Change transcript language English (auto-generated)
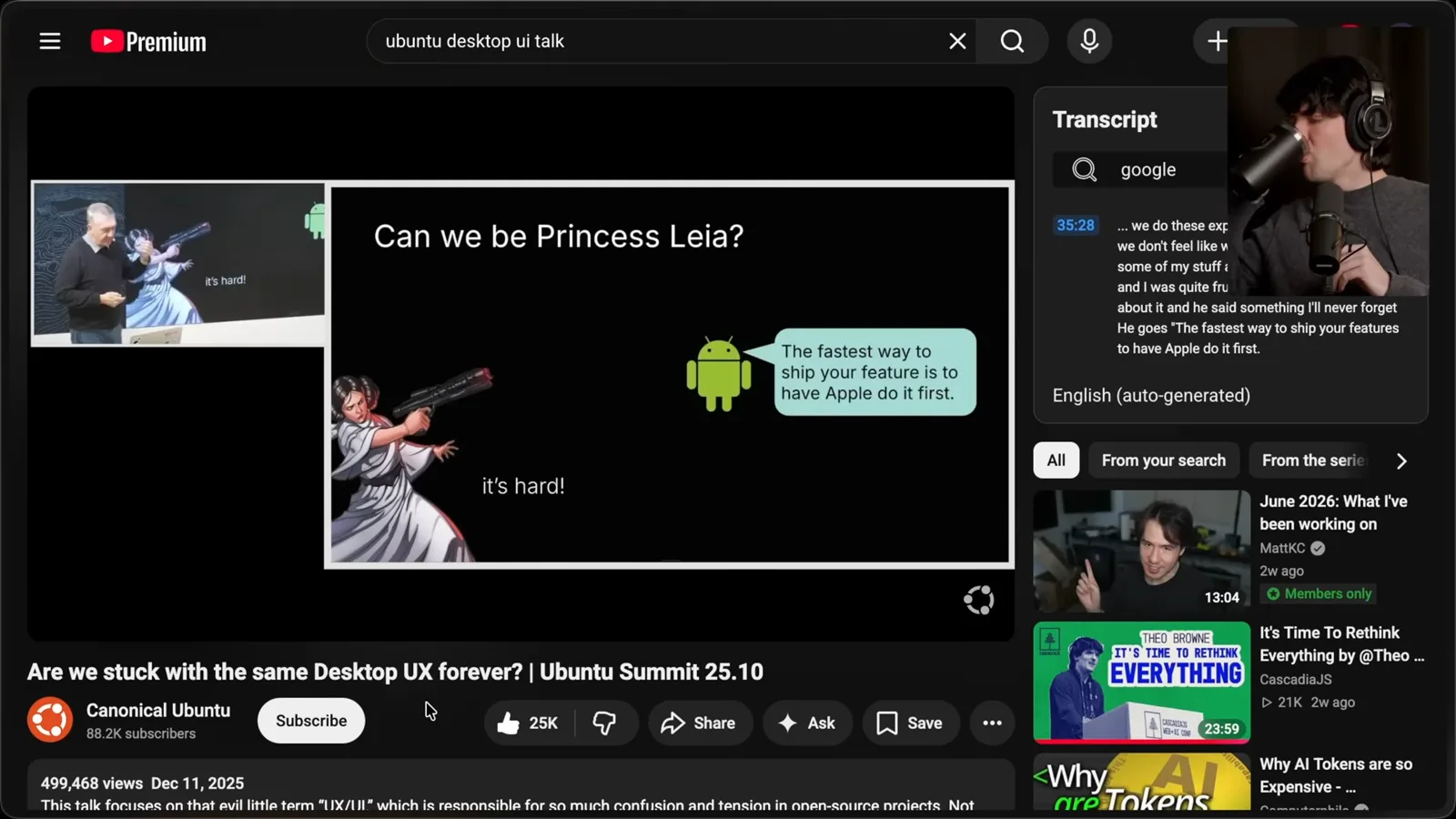1456x819 pixels. click(x=1151, y=395)
